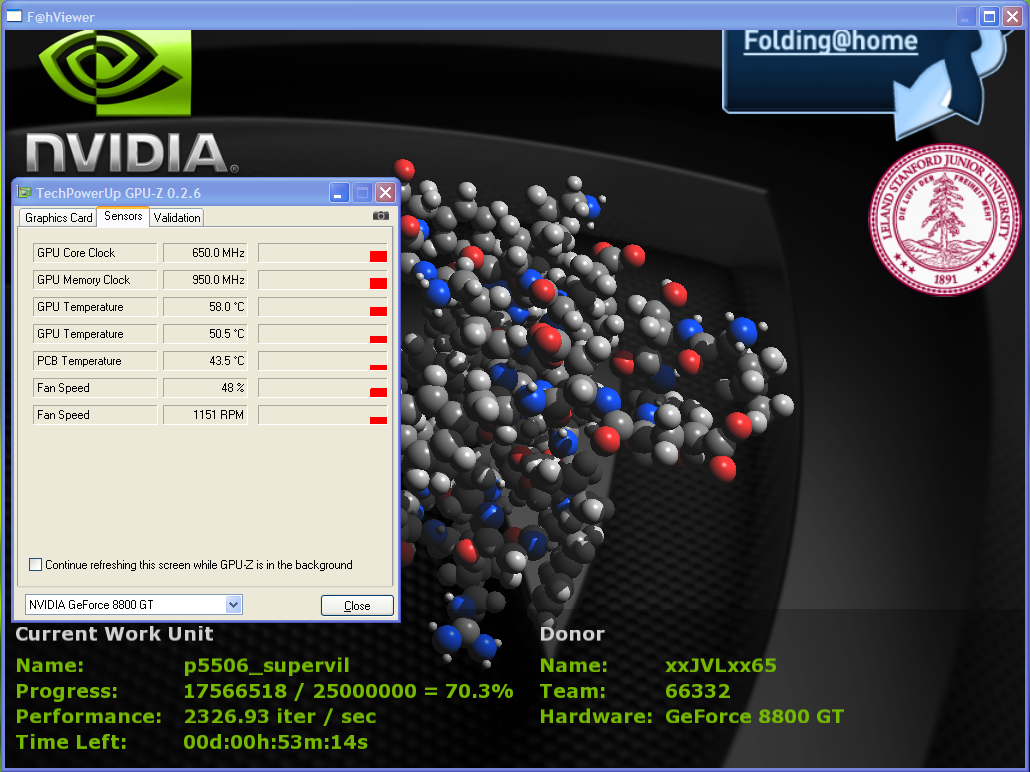Click the PCB Temperature label

coord(95,361)
